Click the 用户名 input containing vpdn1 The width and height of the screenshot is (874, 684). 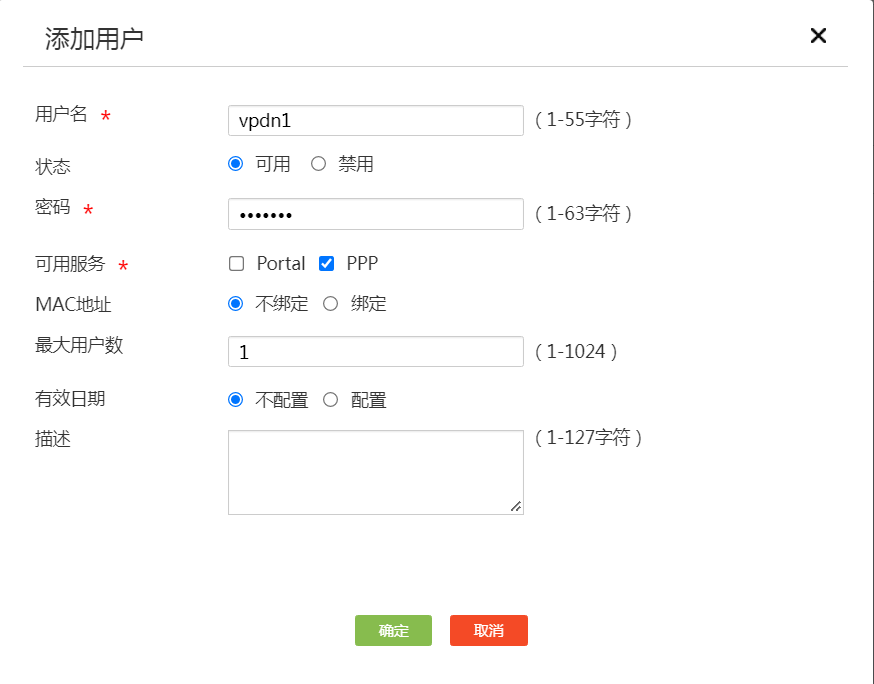click(375, 120)
